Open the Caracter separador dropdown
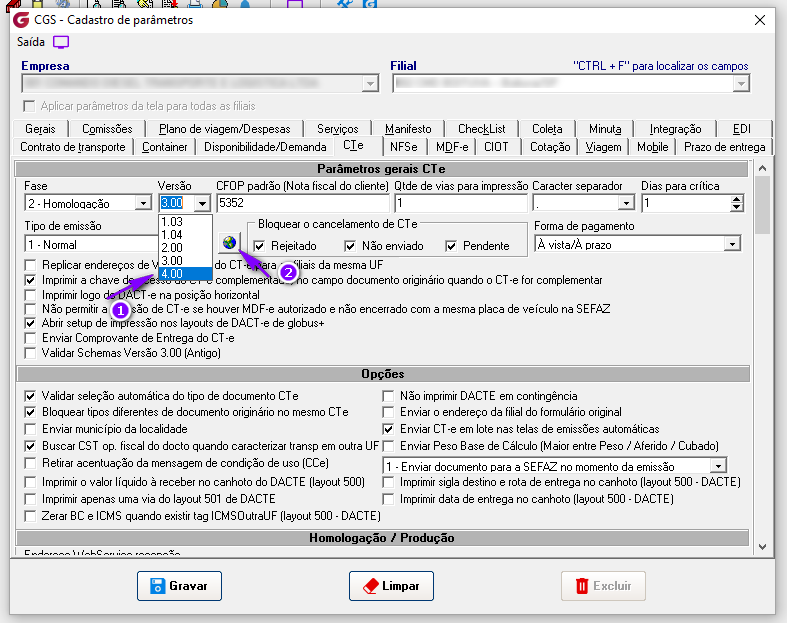The width and height of the screenshot is (787, 623). click(625, 203)
